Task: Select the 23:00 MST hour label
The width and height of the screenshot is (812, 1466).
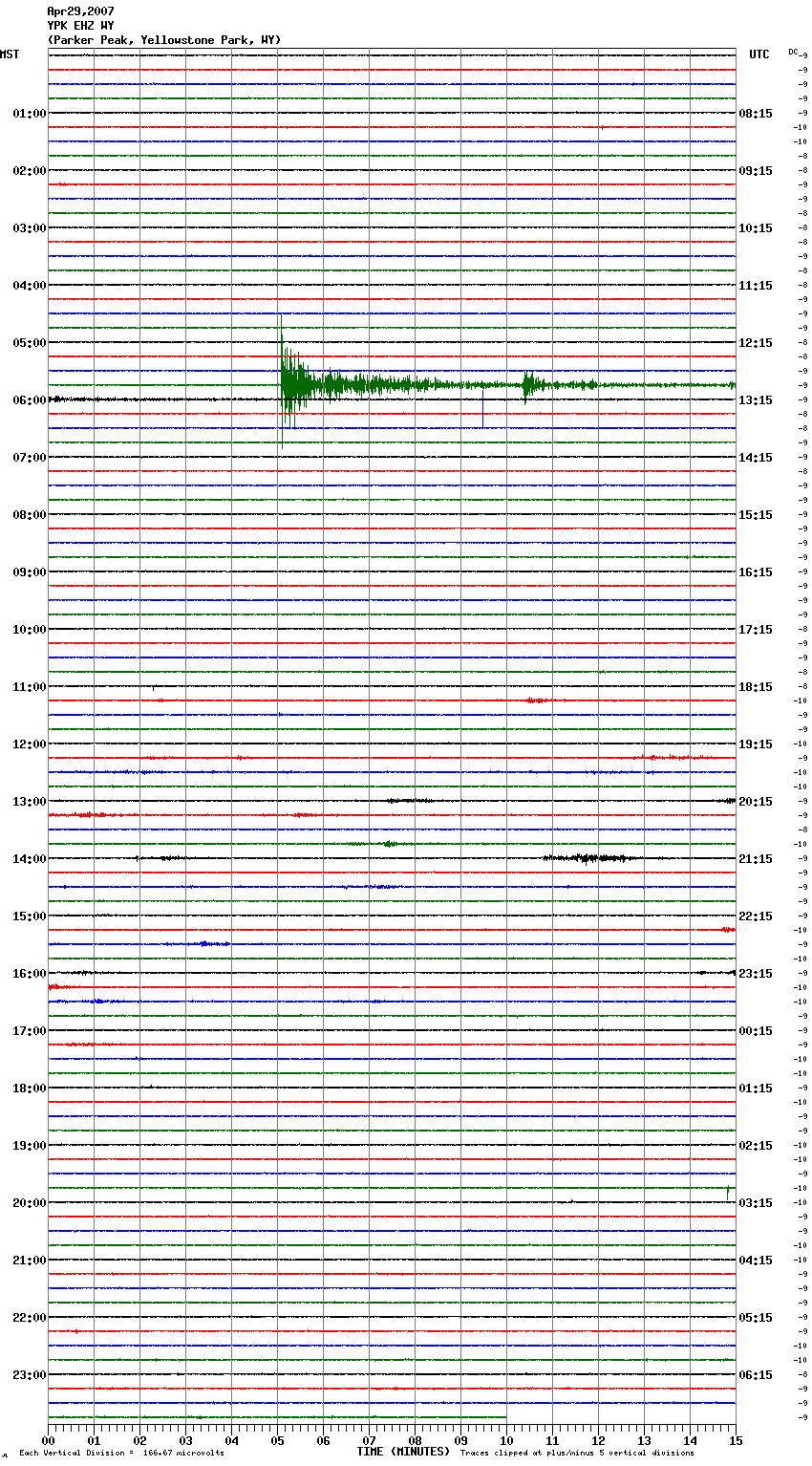Action: pyautogui.click(x=30, y=1375)
